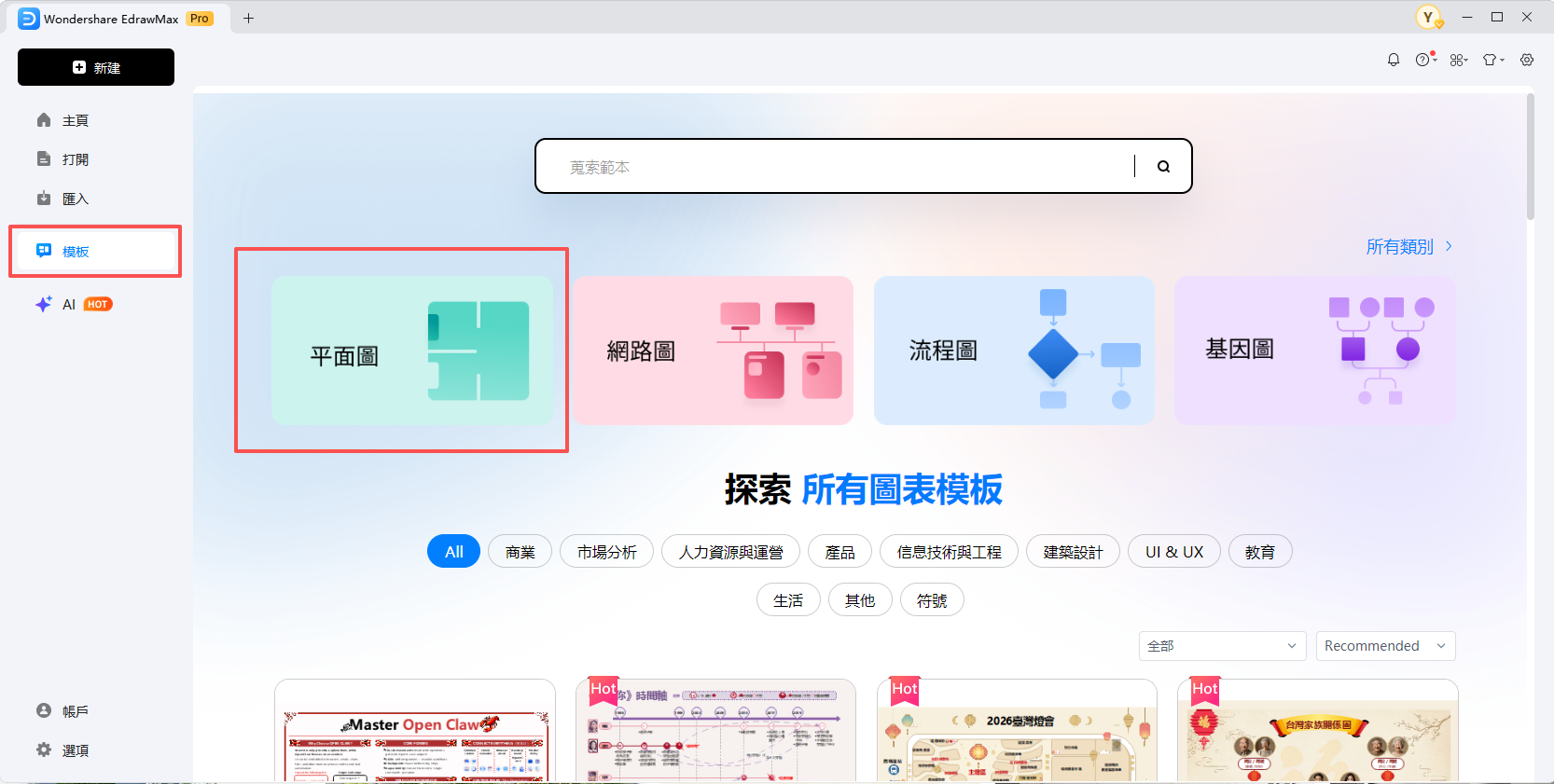Open the 選項 options gear item
Image resolution: width=1554 pixels, height=784 pixels.
coord(96,750)
